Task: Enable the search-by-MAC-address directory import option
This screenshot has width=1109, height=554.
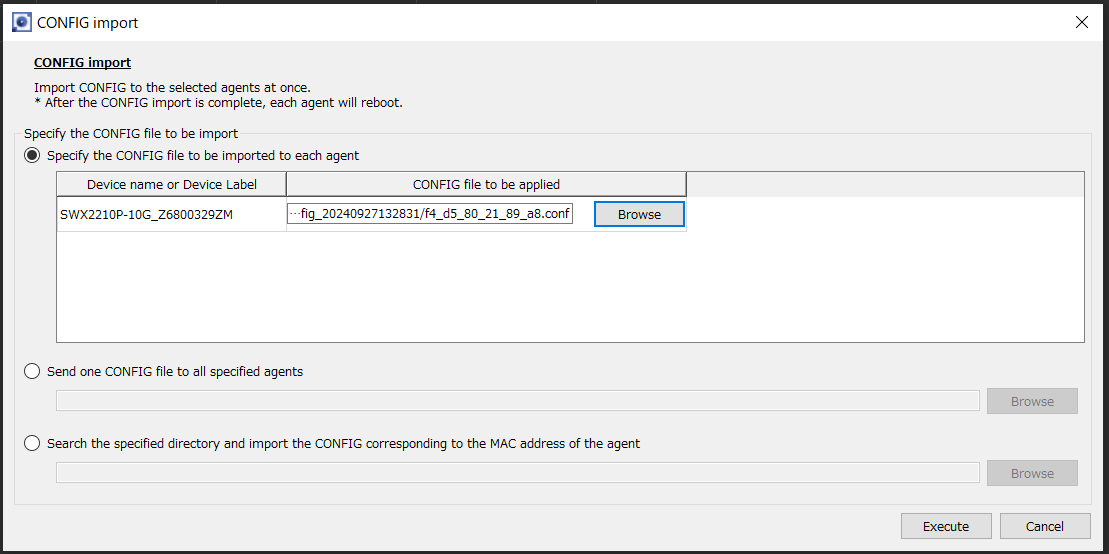Action: 33,443
